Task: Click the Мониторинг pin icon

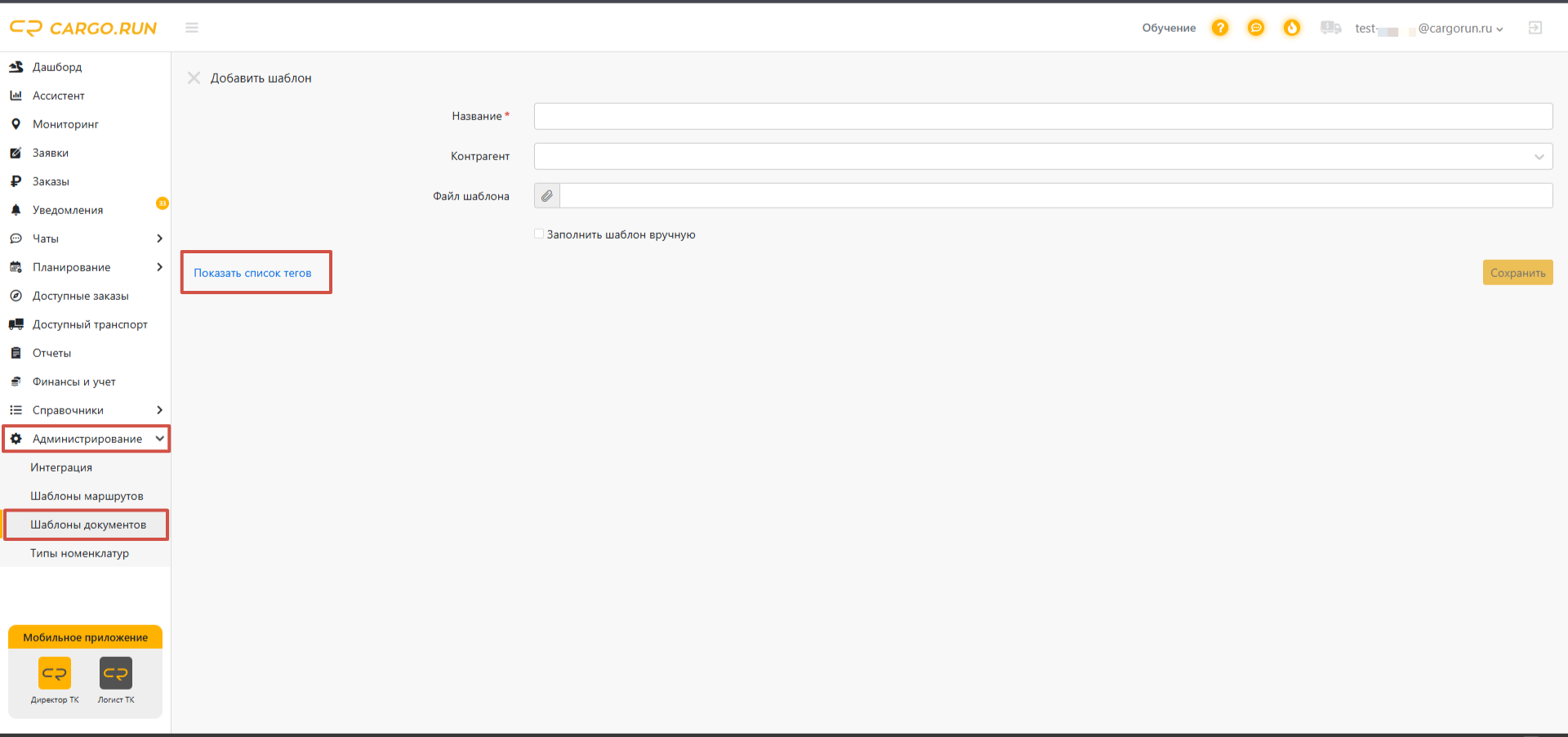Action: tap(16, 124)
